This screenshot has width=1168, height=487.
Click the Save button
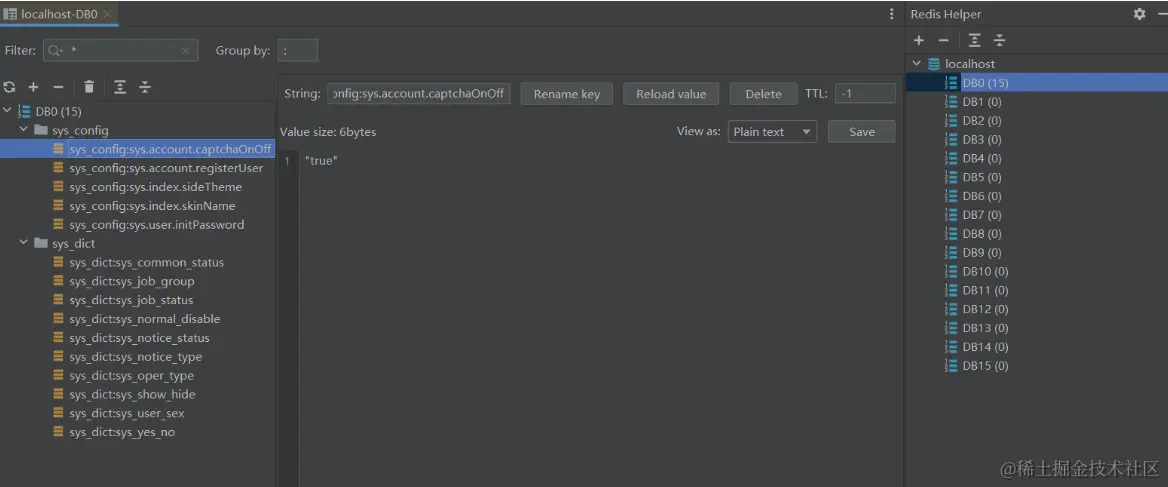pos(862,132)
